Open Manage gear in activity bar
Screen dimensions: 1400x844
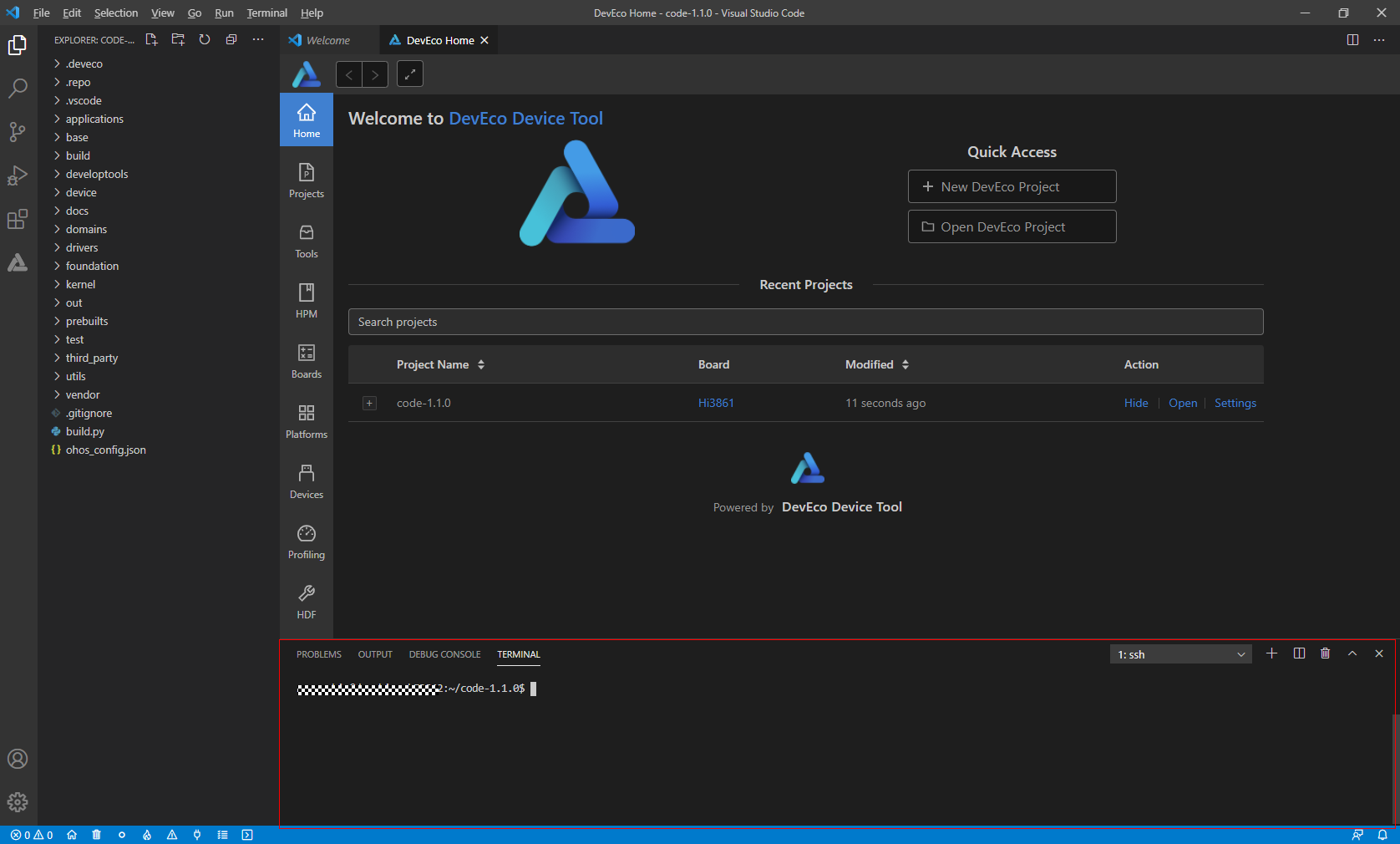click(18, 802)
